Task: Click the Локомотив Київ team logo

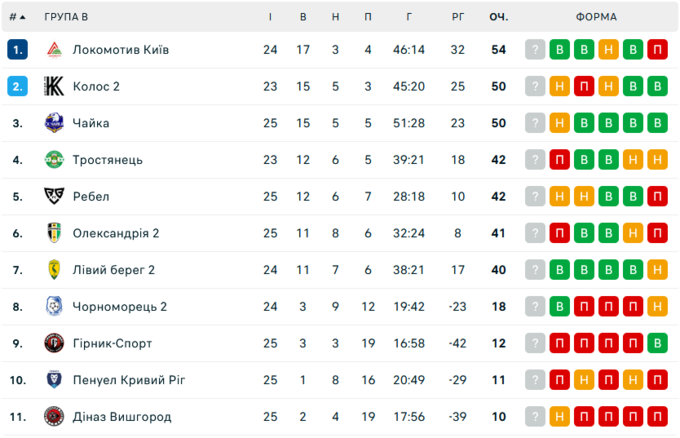Action: (x=54, y=50)
